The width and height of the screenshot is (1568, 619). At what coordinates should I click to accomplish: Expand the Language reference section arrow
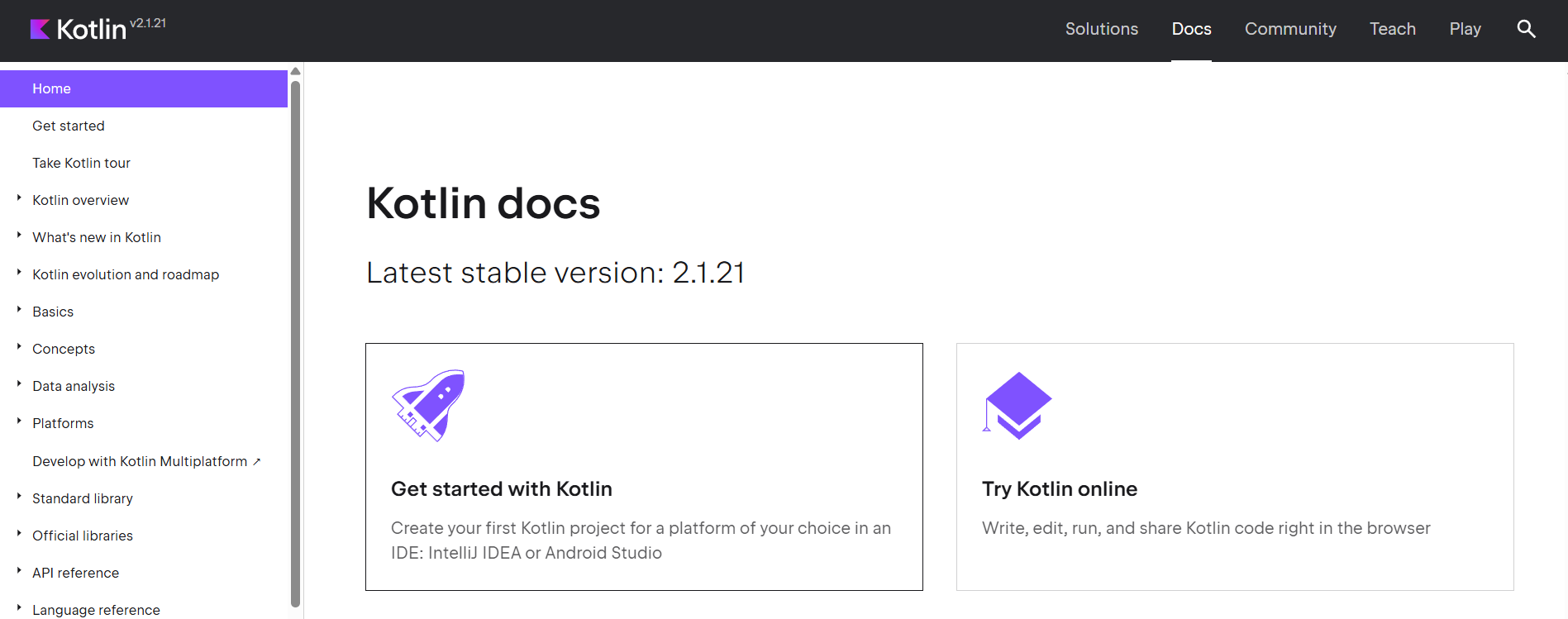coord(19,607)
